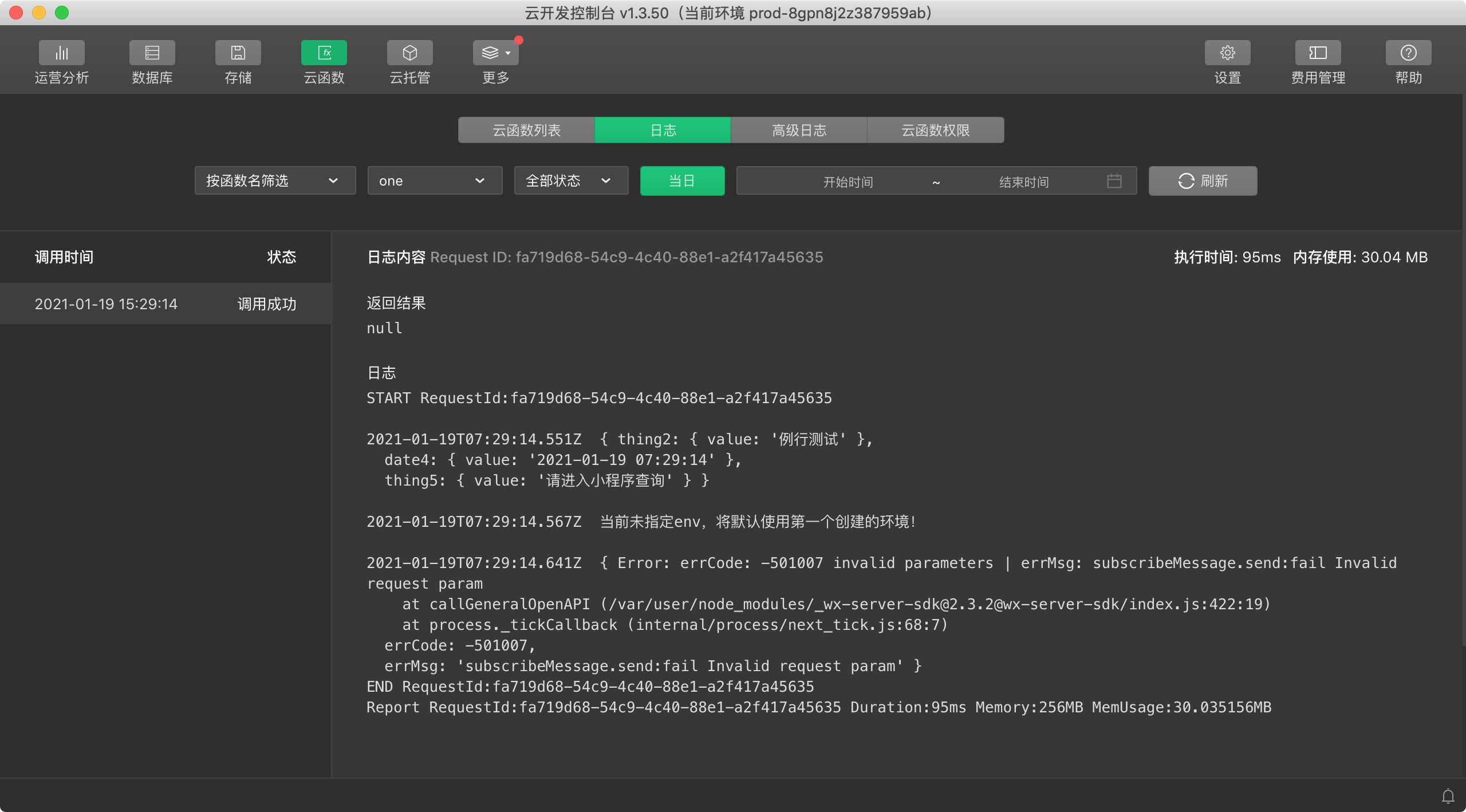
Task: Select the 云函数 cloud function icon
Action: point(324,53)
